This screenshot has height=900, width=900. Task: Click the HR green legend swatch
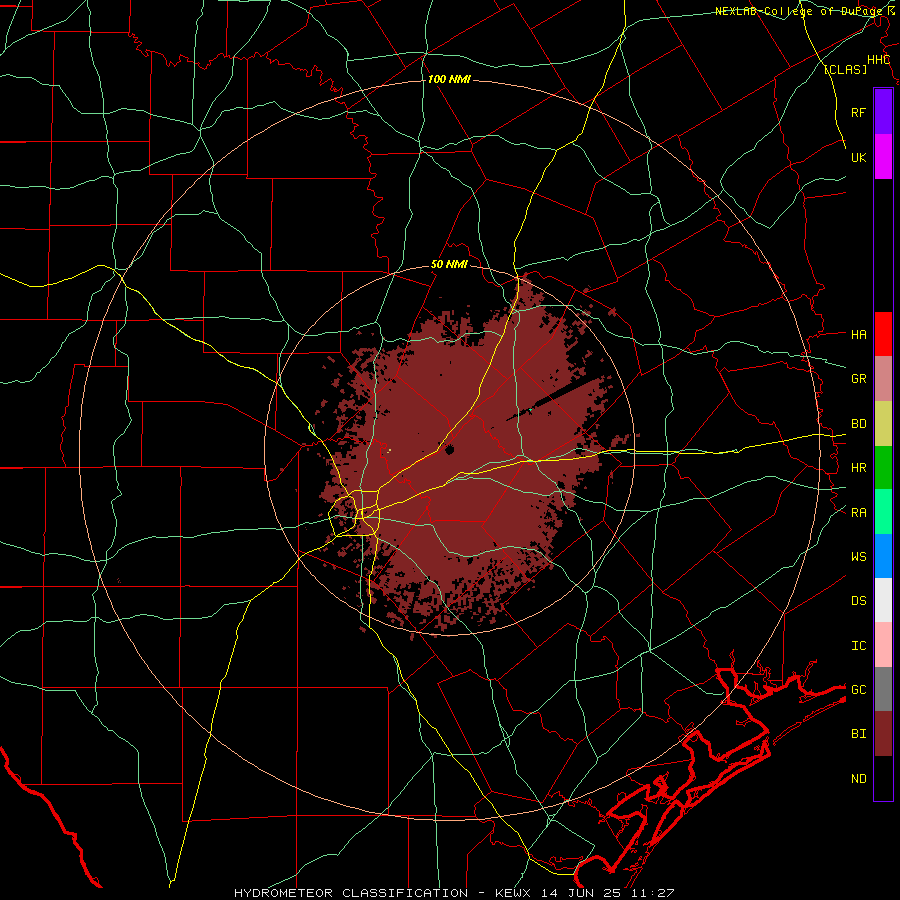(883, 468)
